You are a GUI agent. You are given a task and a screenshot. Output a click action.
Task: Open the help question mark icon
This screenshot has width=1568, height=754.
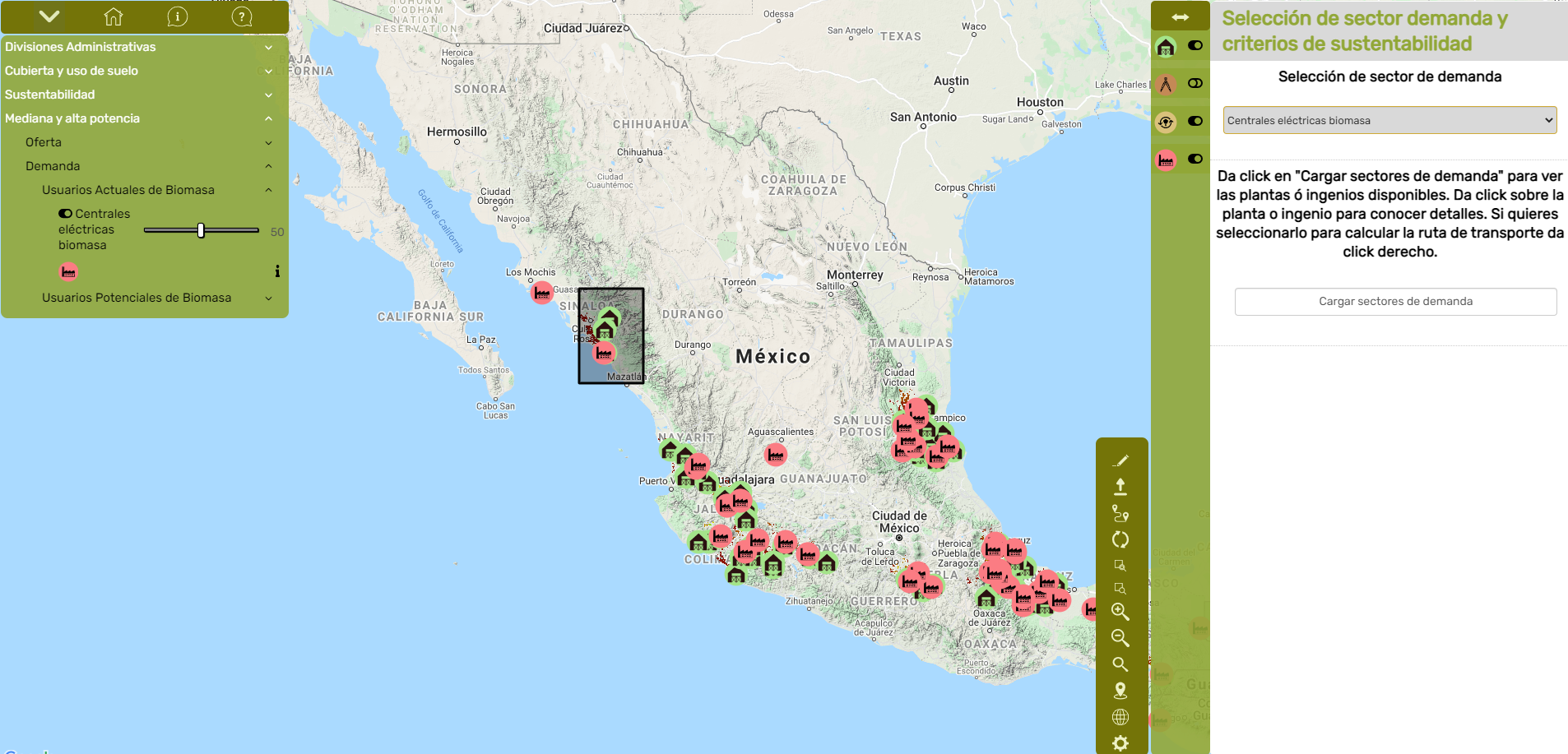pyautogui.click(x=241, y=16)
